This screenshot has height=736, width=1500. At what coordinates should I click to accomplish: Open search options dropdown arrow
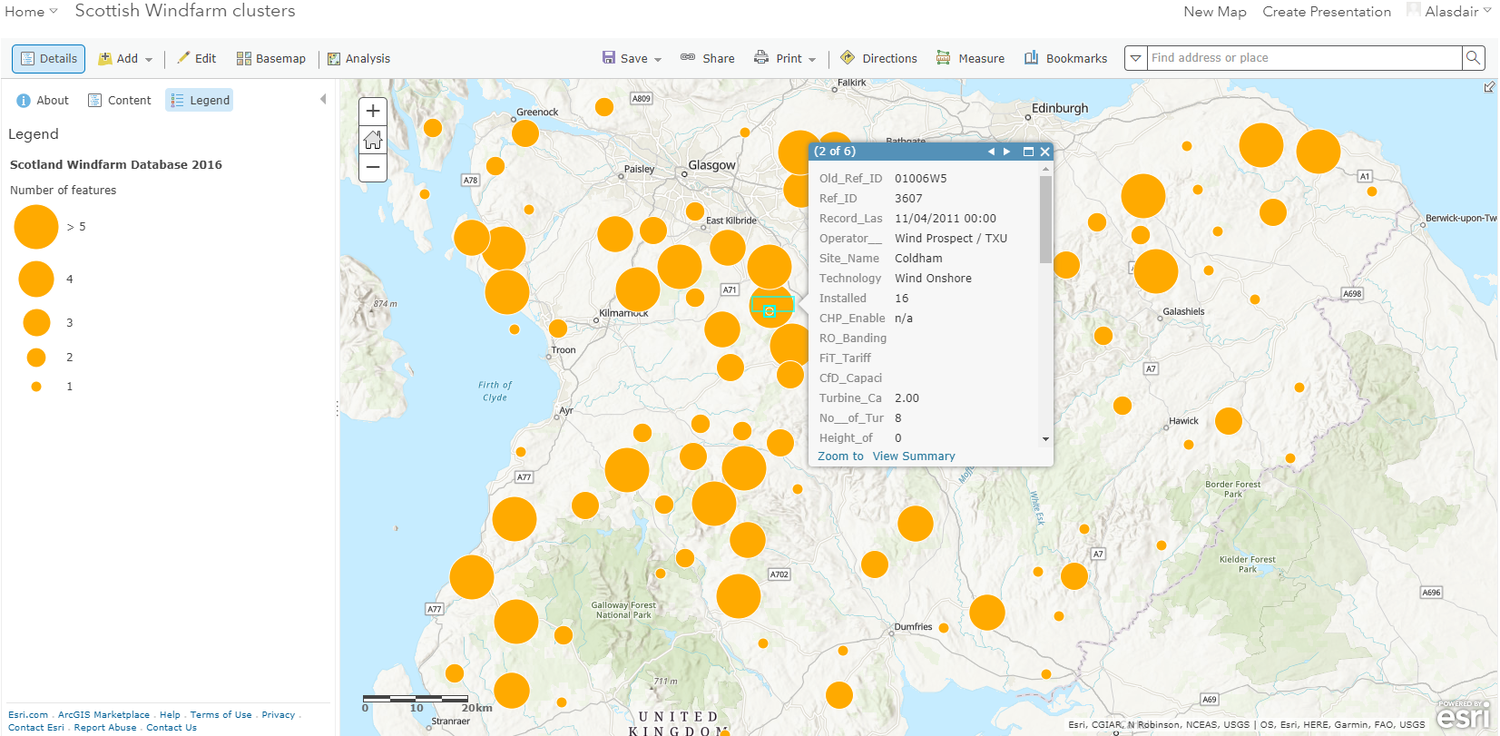(x=1135, y=58)
